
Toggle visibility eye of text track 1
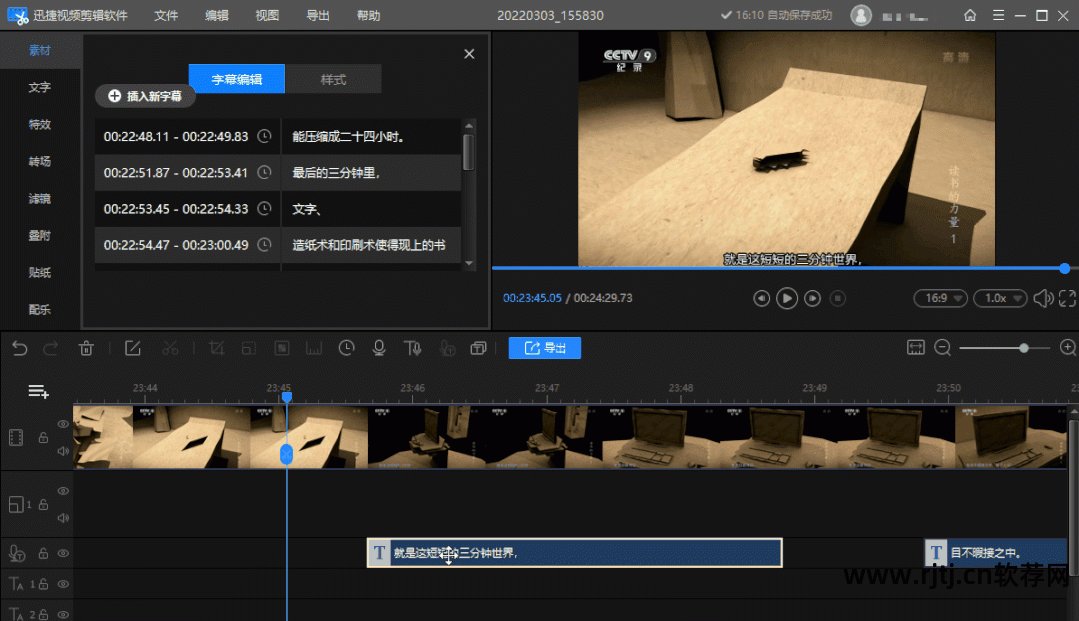pyautogui.click(x=63, y=584)
